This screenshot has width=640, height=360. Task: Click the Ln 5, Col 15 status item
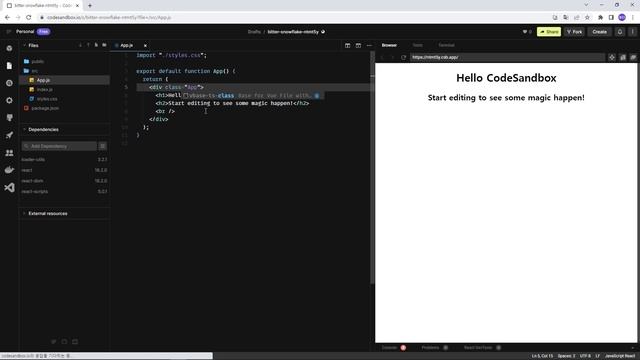pyautogui.click(x=542, y=356)
